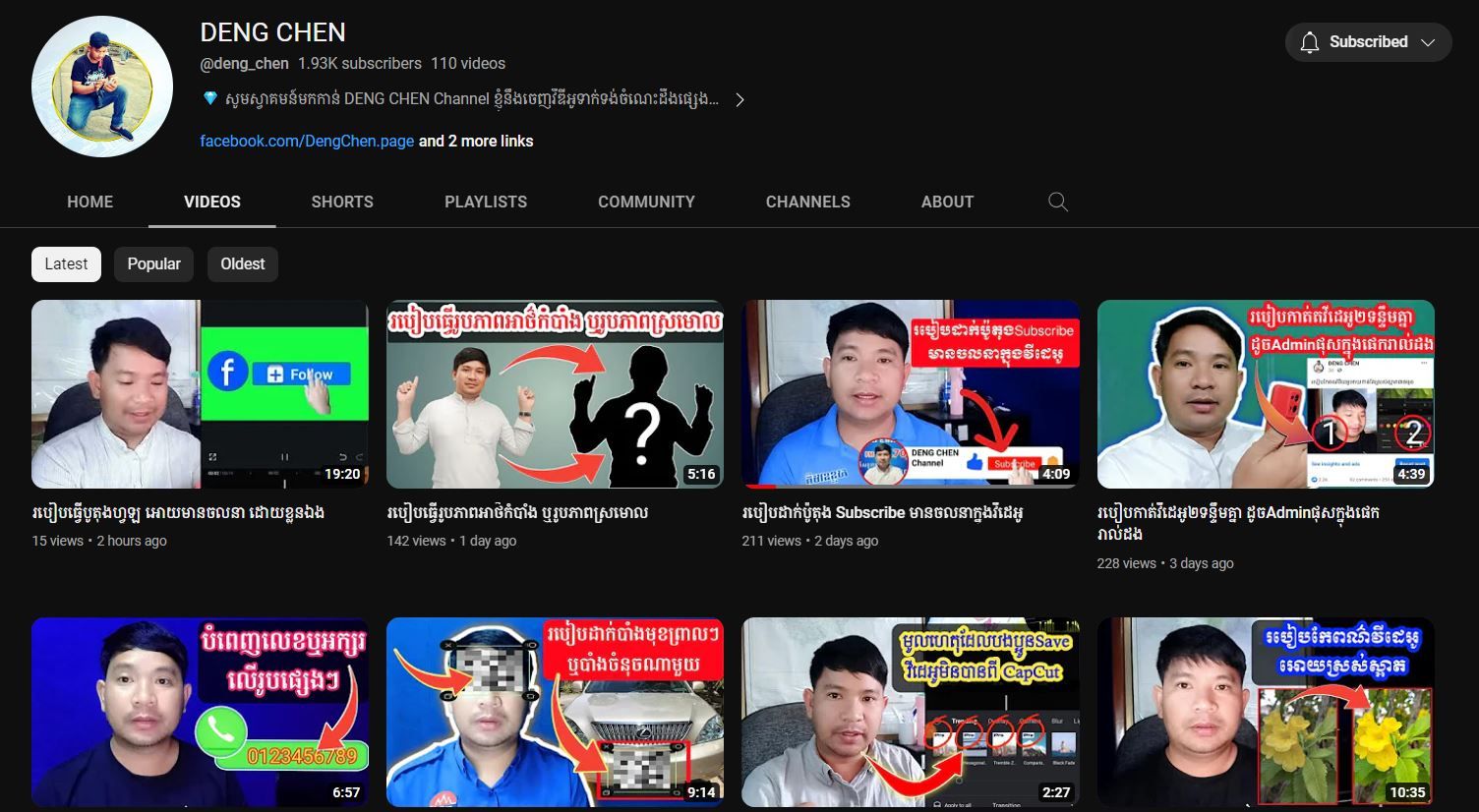Click the channel description text with diamond emoji
This screenshot has width=1479, height=812.
pyautogui.click(x=460, y=99)
